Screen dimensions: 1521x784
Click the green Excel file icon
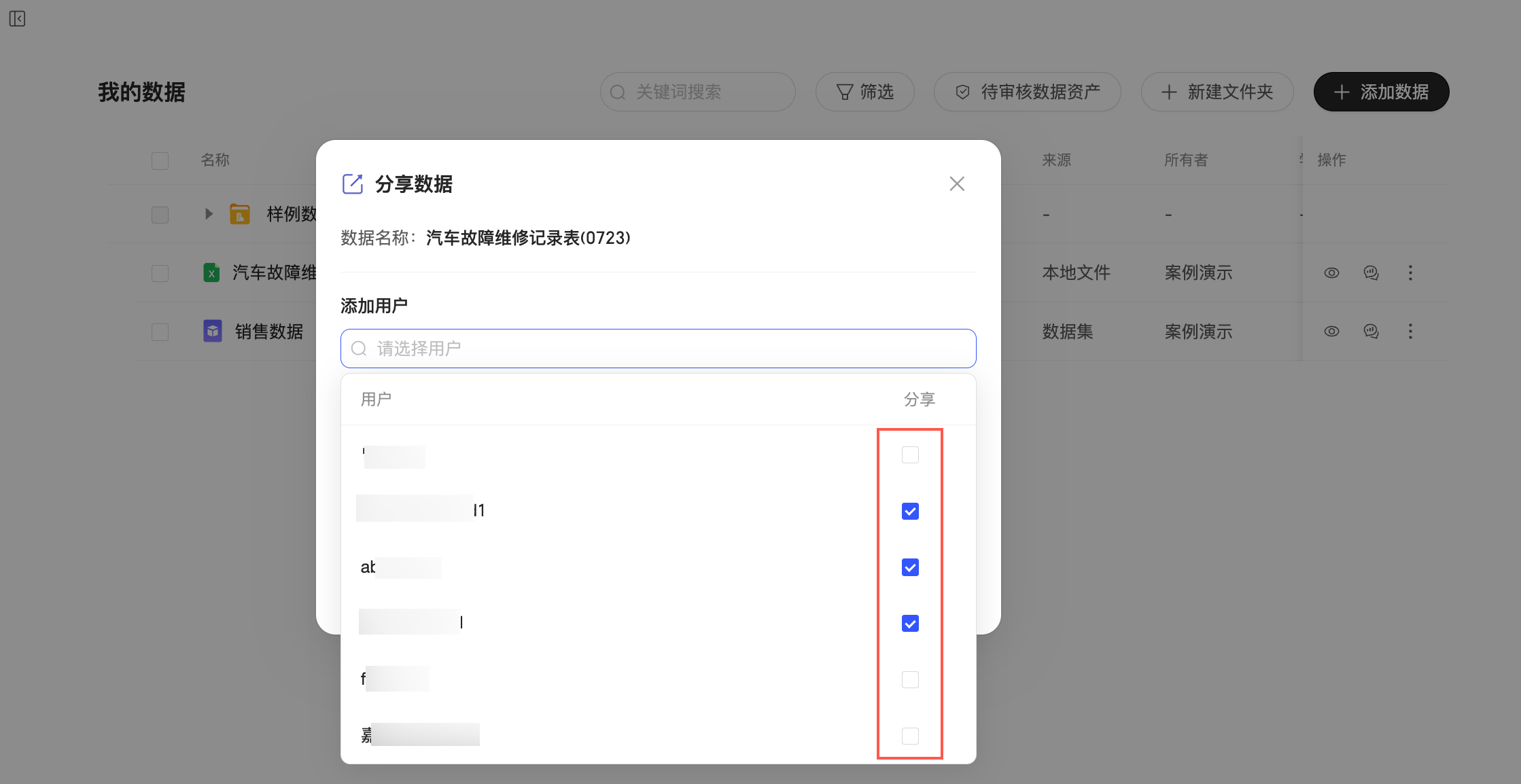[x=211, y=272]
